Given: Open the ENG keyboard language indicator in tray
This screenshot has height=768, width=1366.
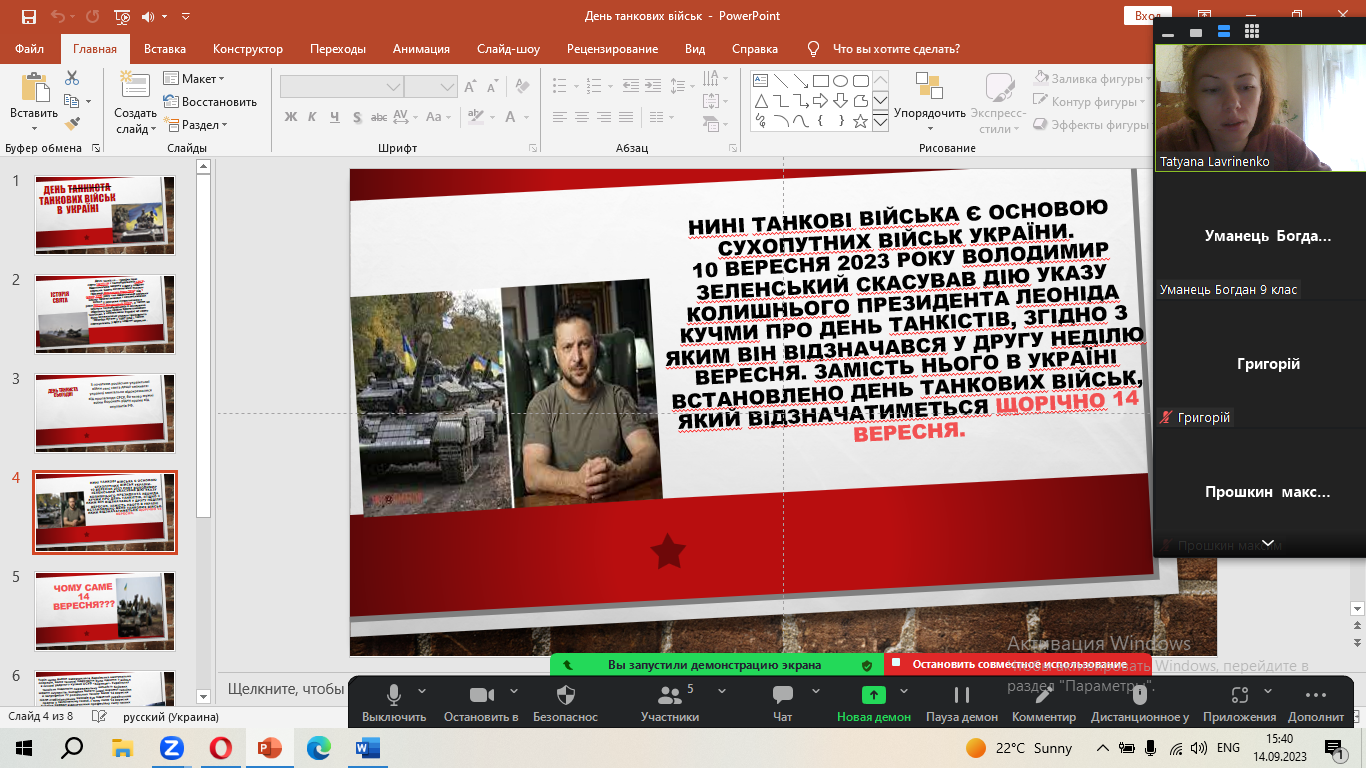Looking at the screenshot, I should [x=1228, y=747].
